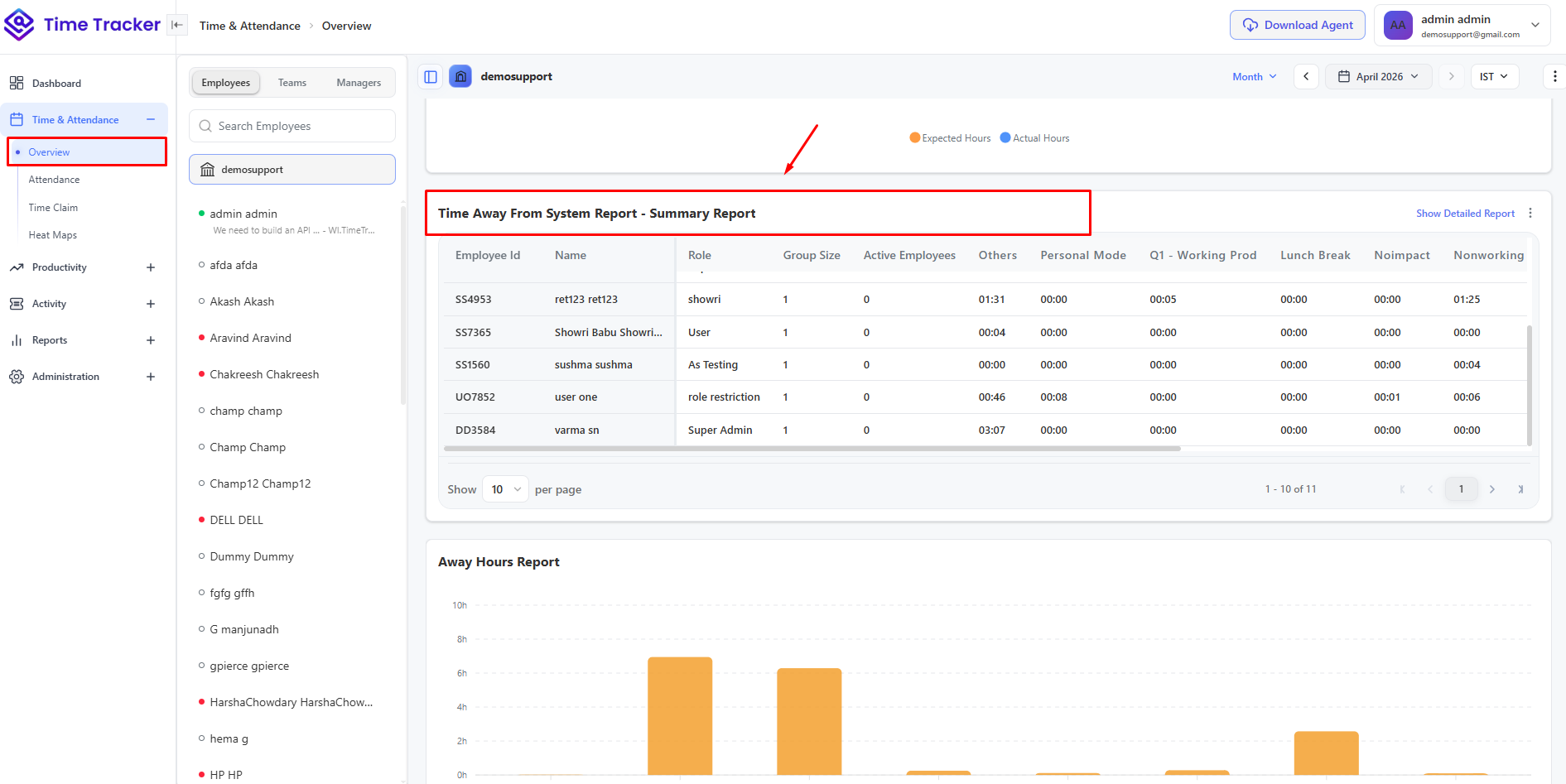
Task: Open Heat Maps submenu item
Action: pyautogui.click(x=52, y=235)
